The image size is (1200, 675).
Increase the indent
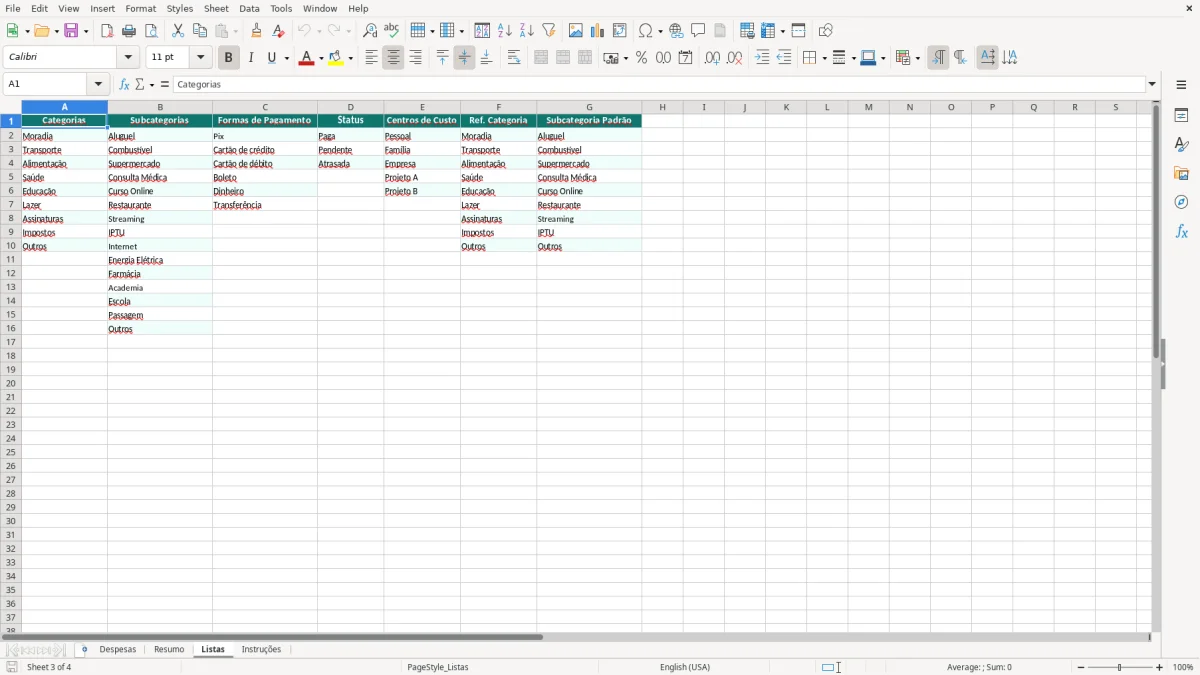[x=762, y=58]
